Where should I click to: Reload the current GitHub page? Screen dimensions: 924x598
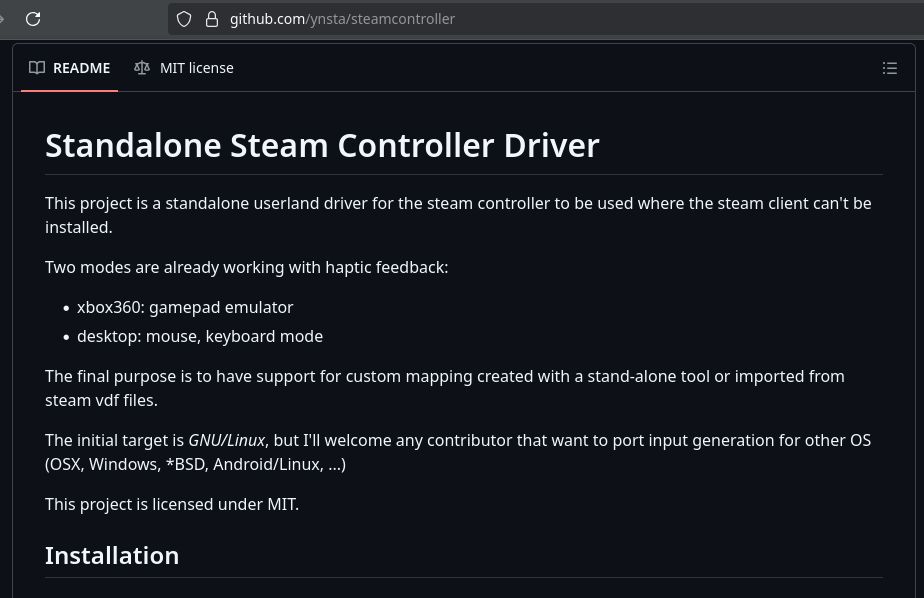pos(33,19)
